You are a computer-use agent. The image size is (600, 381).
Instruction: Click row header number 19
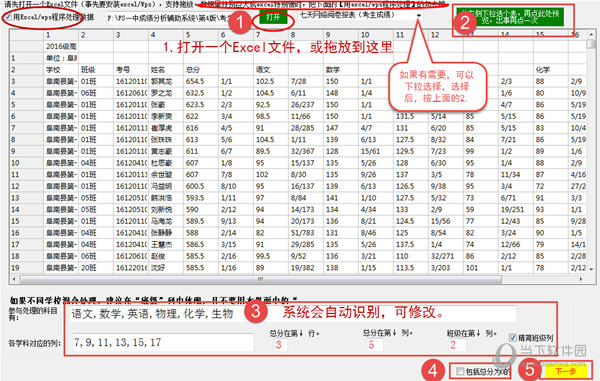pos(27,268)
